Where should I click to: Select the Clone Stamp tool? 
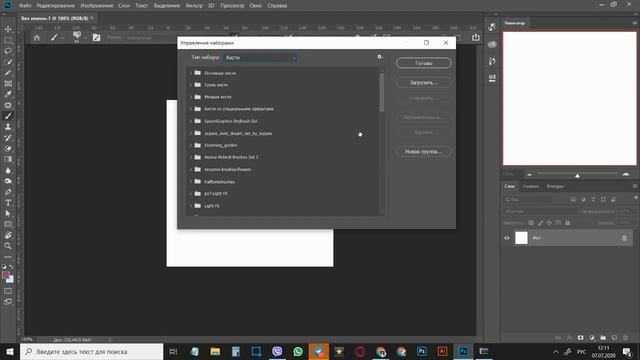click(8, 127)
